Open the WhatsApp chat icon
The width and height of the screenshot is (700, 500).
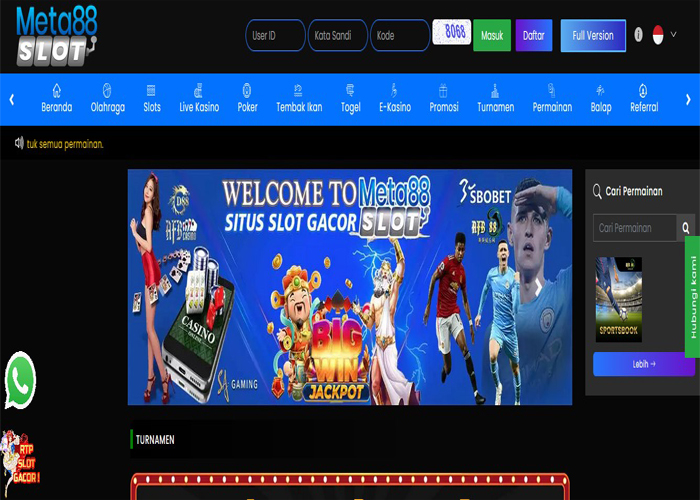click(20, 380)
